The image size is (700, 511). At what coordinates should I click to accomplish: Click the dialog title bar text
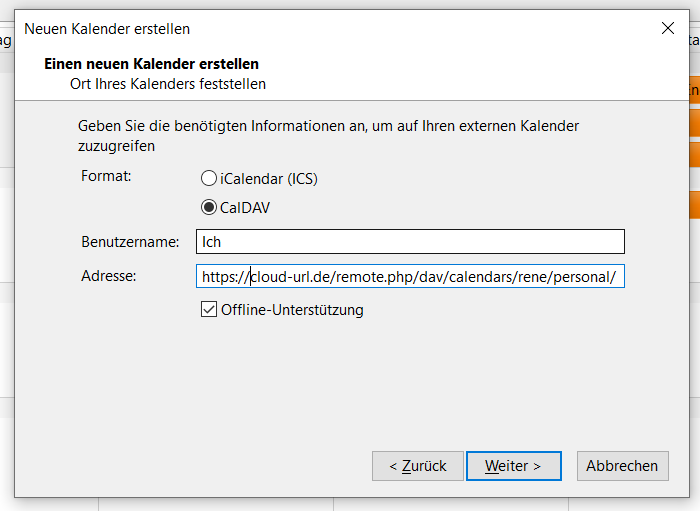point(107,29)
